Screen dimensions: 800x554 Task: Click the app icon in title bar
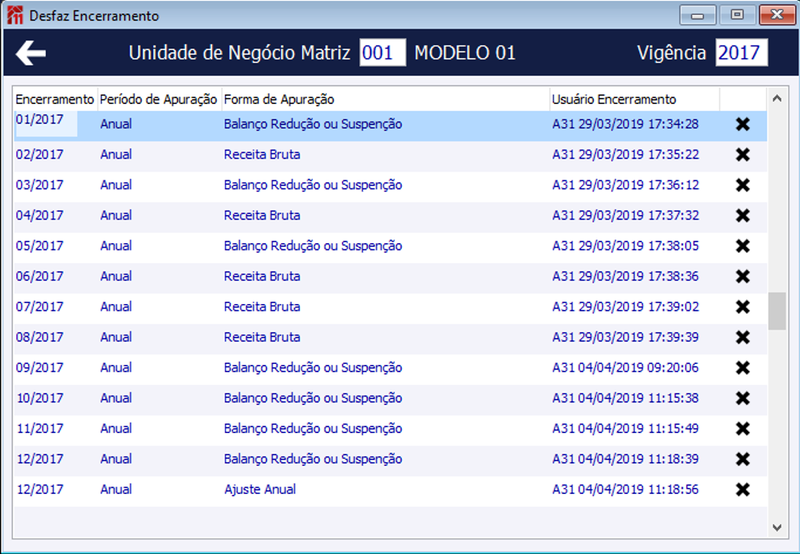(15, 15)
